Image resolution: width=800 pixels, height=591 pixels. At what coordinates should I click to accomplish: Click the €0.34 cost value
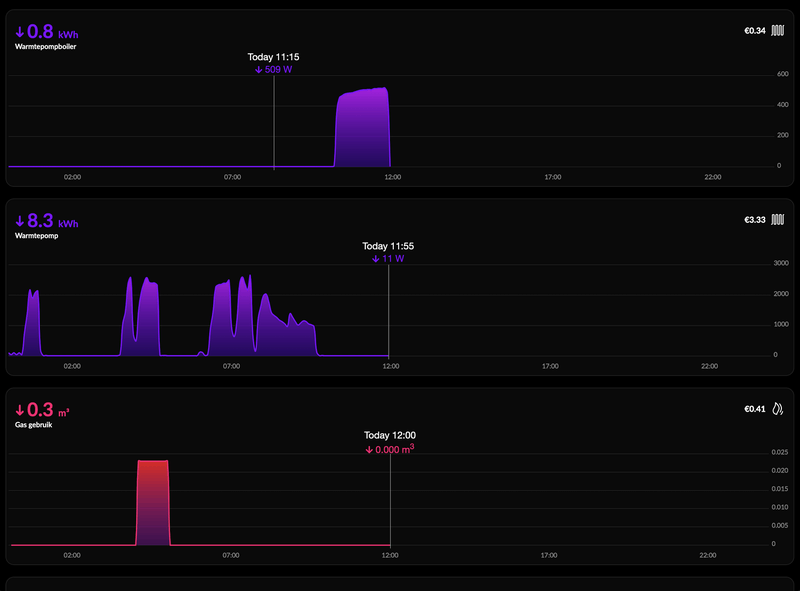(755, 31)
